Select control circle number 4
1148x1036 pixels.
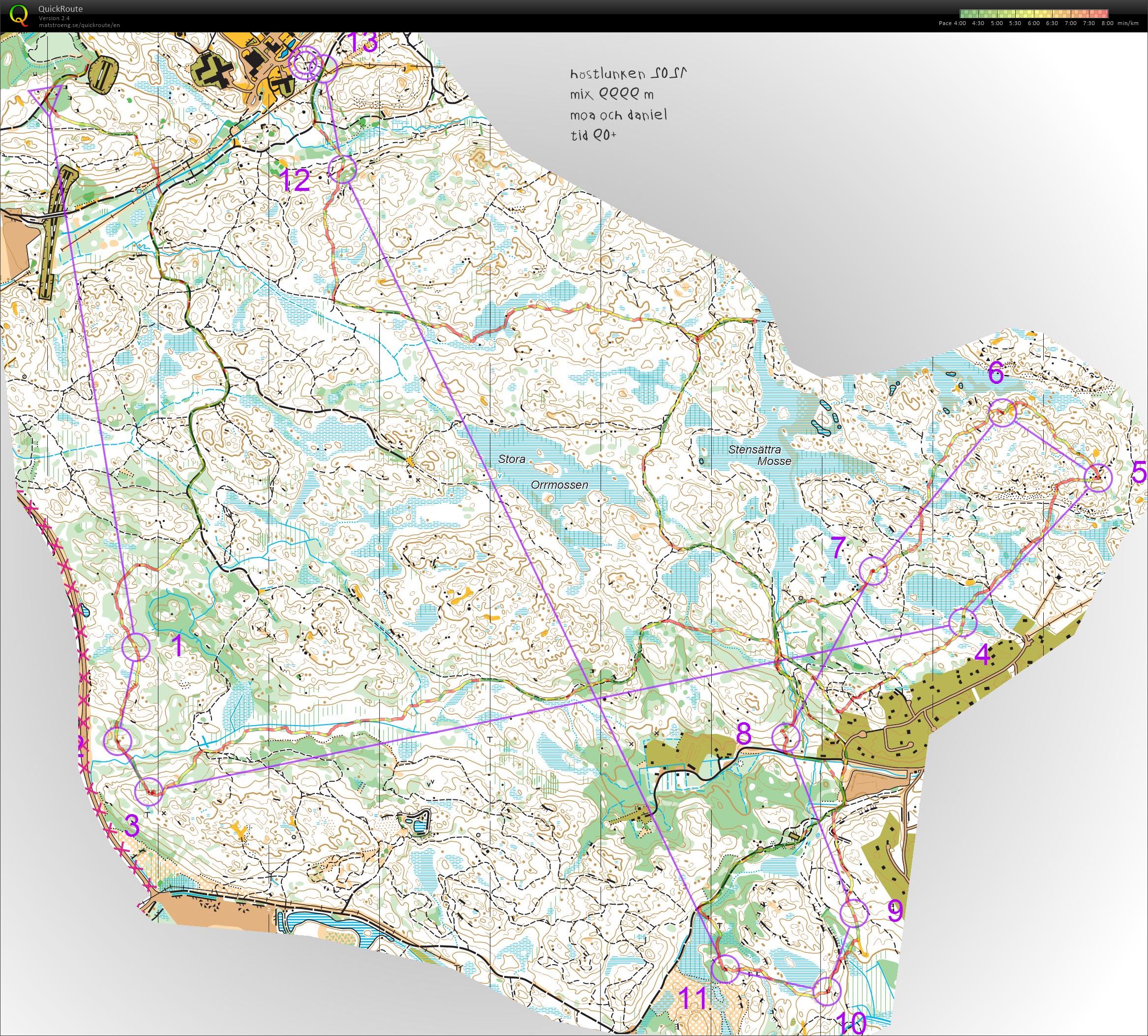click(x=963, y=622)
